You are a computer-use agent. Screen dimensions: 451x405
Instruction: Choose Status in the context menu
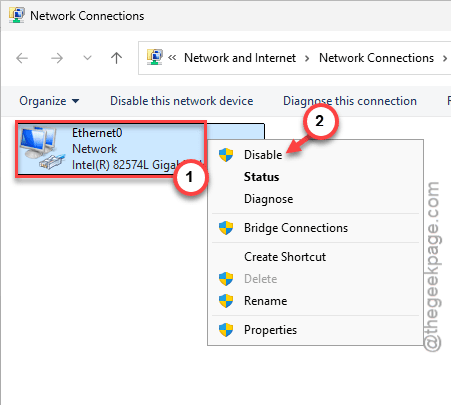click(261, 177)
